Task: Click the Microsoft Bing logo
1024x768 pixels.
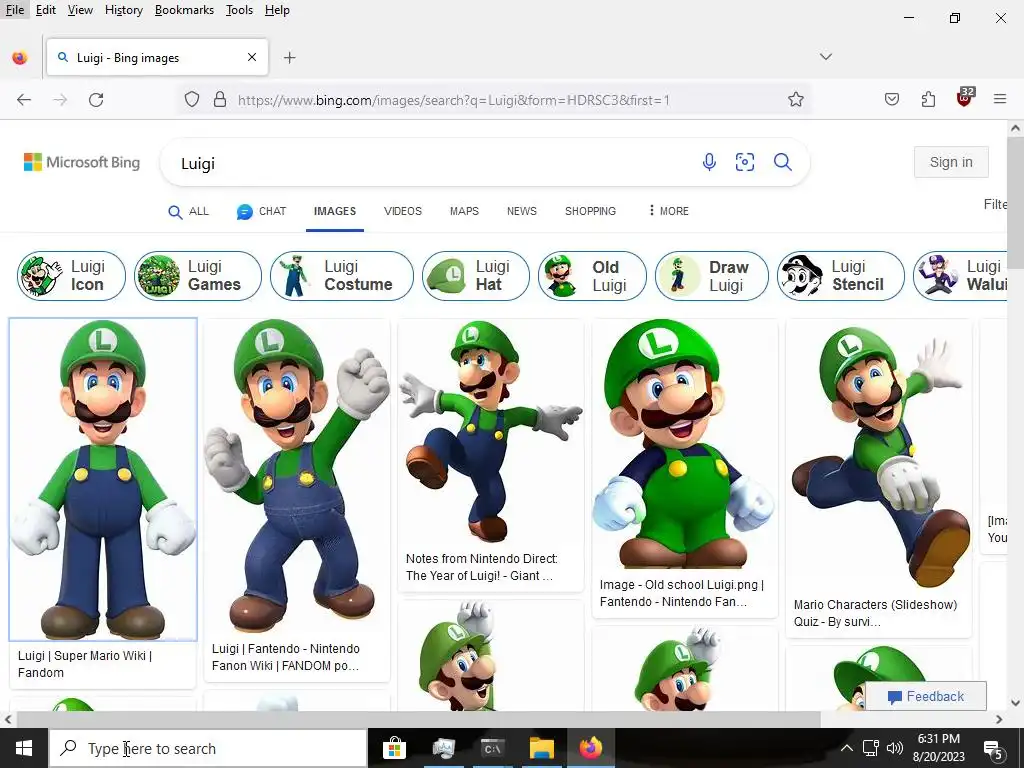Action: coord(82,162)
